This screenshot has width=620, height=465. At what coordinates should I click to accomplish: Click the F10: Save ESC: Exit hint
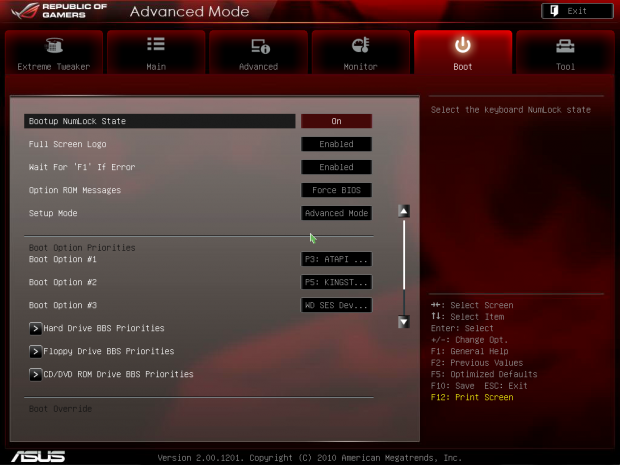(x=479, y=386)
